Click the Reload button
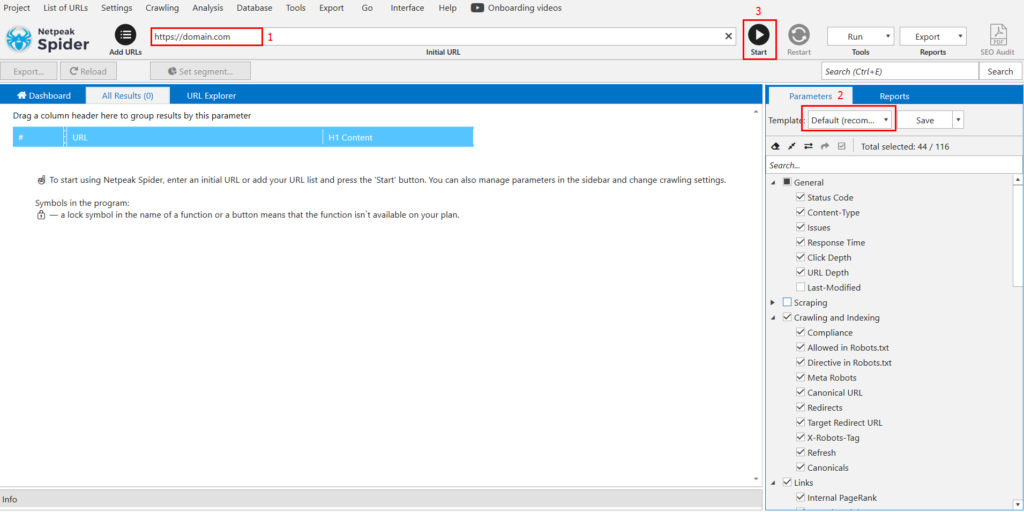The width and height of the screenshot is (1024, 512). pos(88,71)
